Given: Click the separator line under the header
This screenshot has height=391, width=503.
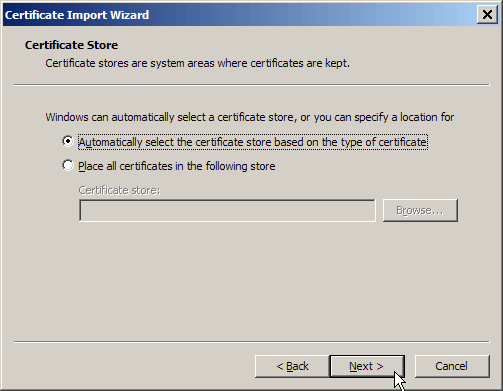Looking at the screenshot, I should coord(252,85).
